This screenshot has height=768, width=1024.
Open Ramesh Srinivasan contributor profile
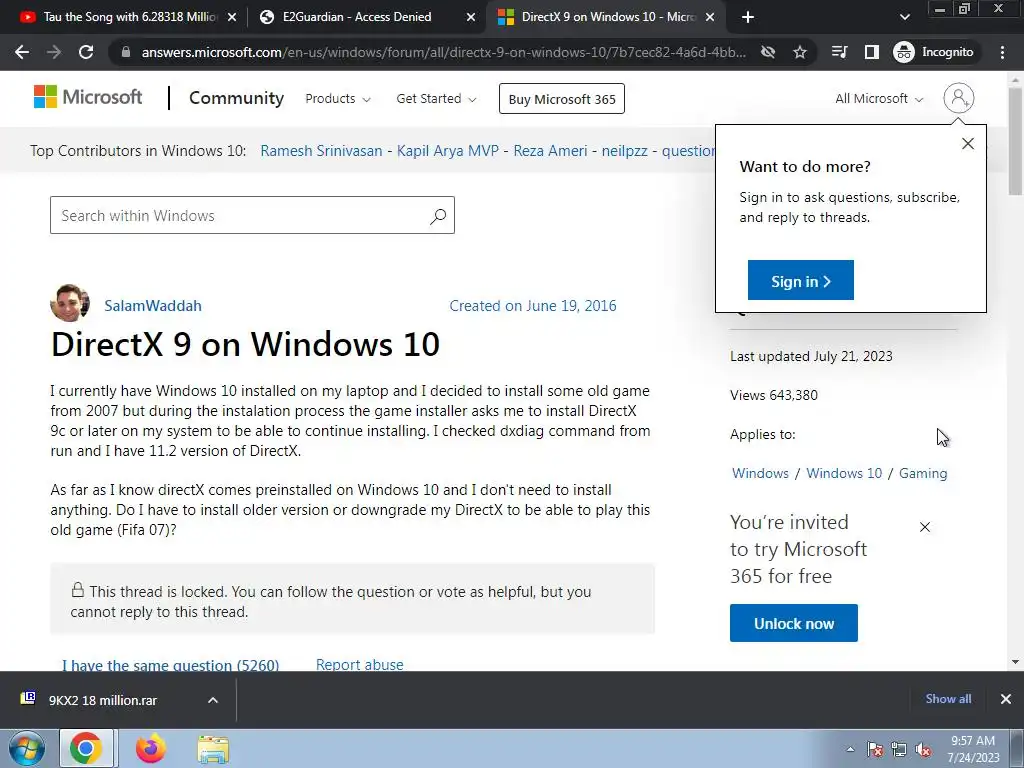[x=321, y=151]
